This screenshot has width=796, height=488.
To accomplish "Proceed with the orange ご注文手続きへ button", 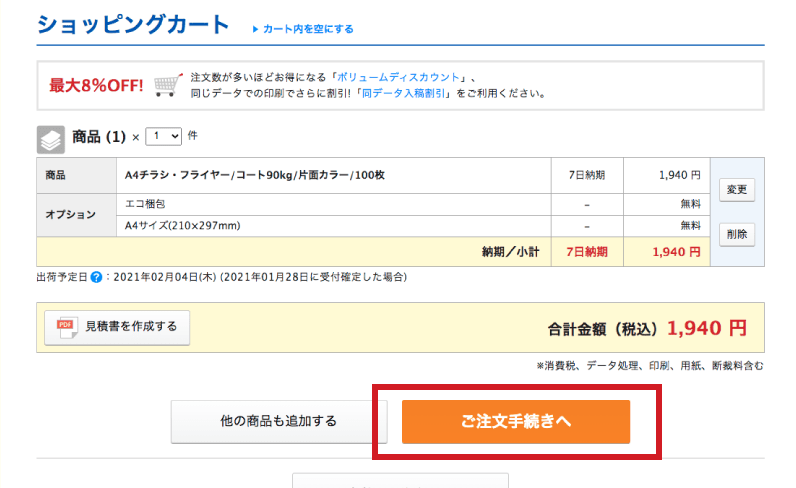I will 516,421.
